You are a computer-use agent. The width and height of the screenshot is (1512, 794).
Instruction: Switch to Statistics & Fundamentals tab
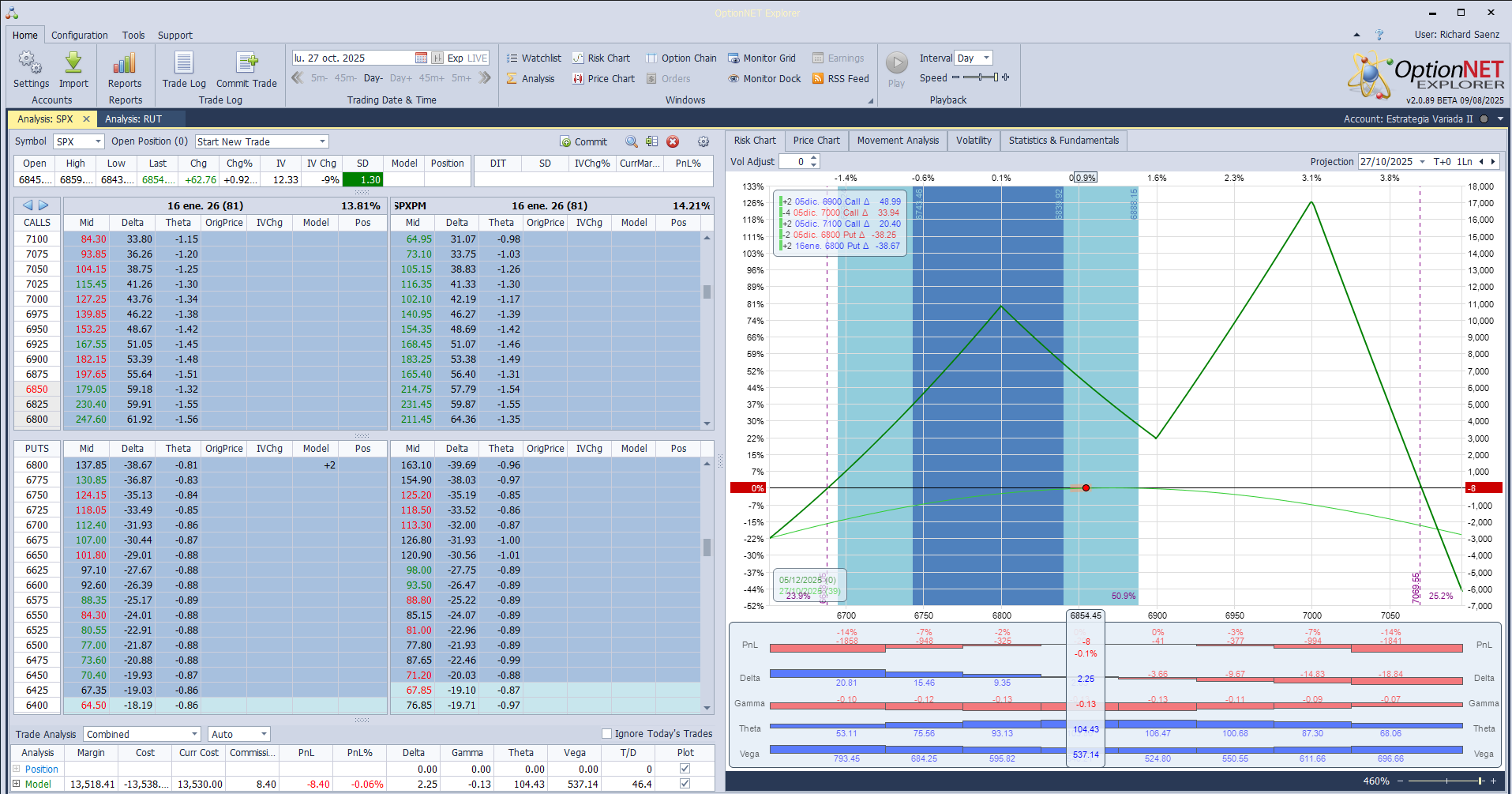pyautogui.click(x=1064, y=141)
